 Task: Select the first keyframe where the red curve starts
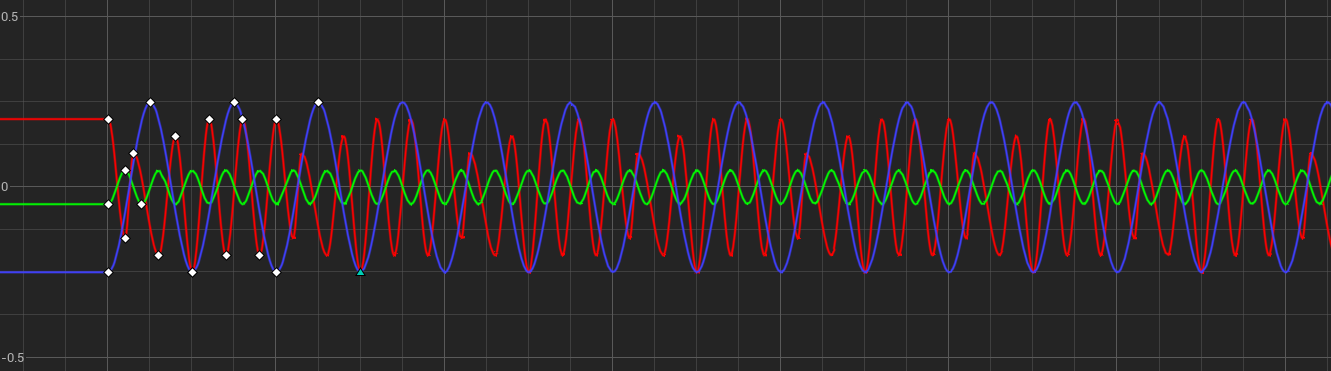(108, 119)
